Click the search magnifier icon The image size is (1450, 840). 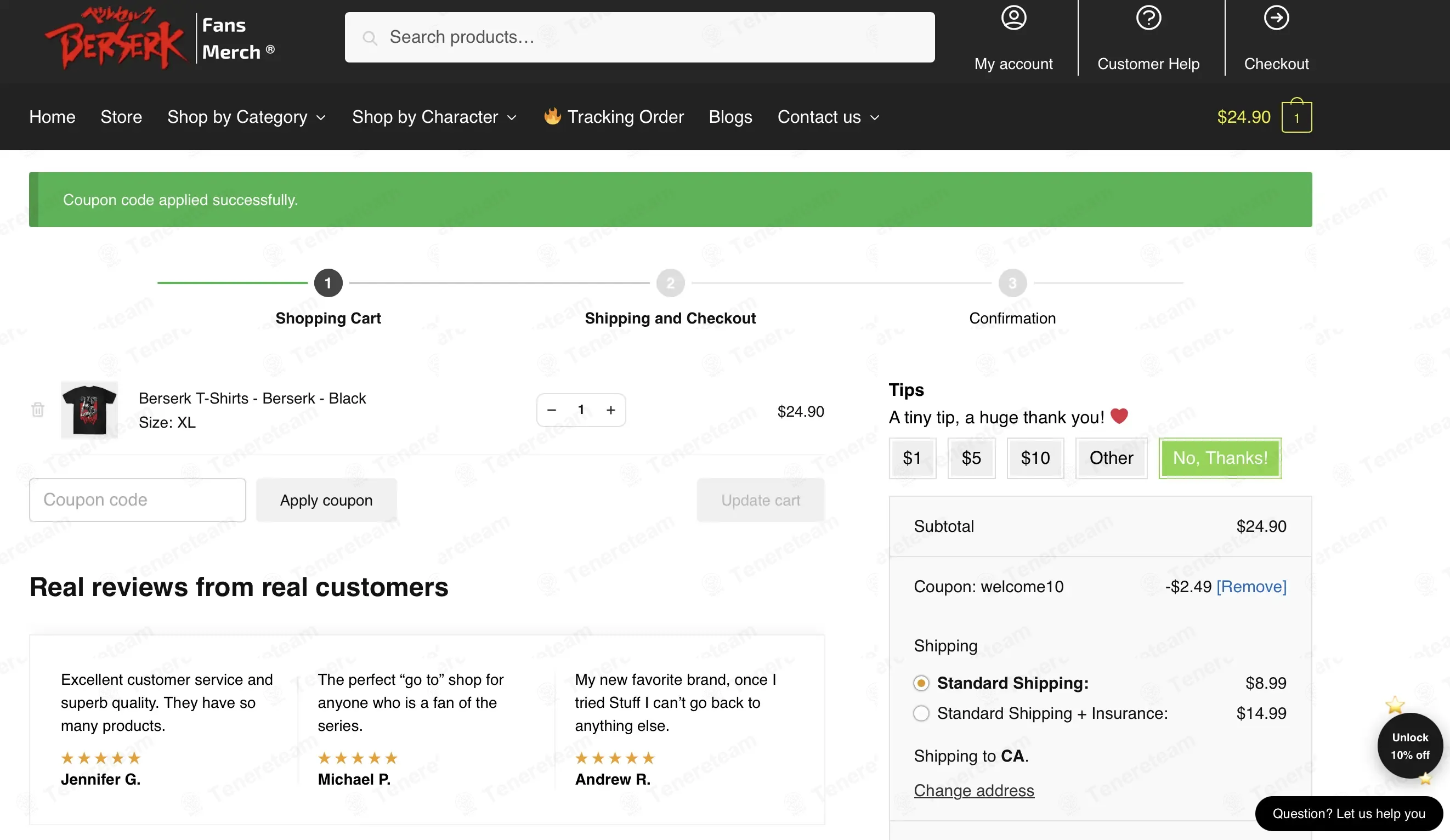point(370,38)
